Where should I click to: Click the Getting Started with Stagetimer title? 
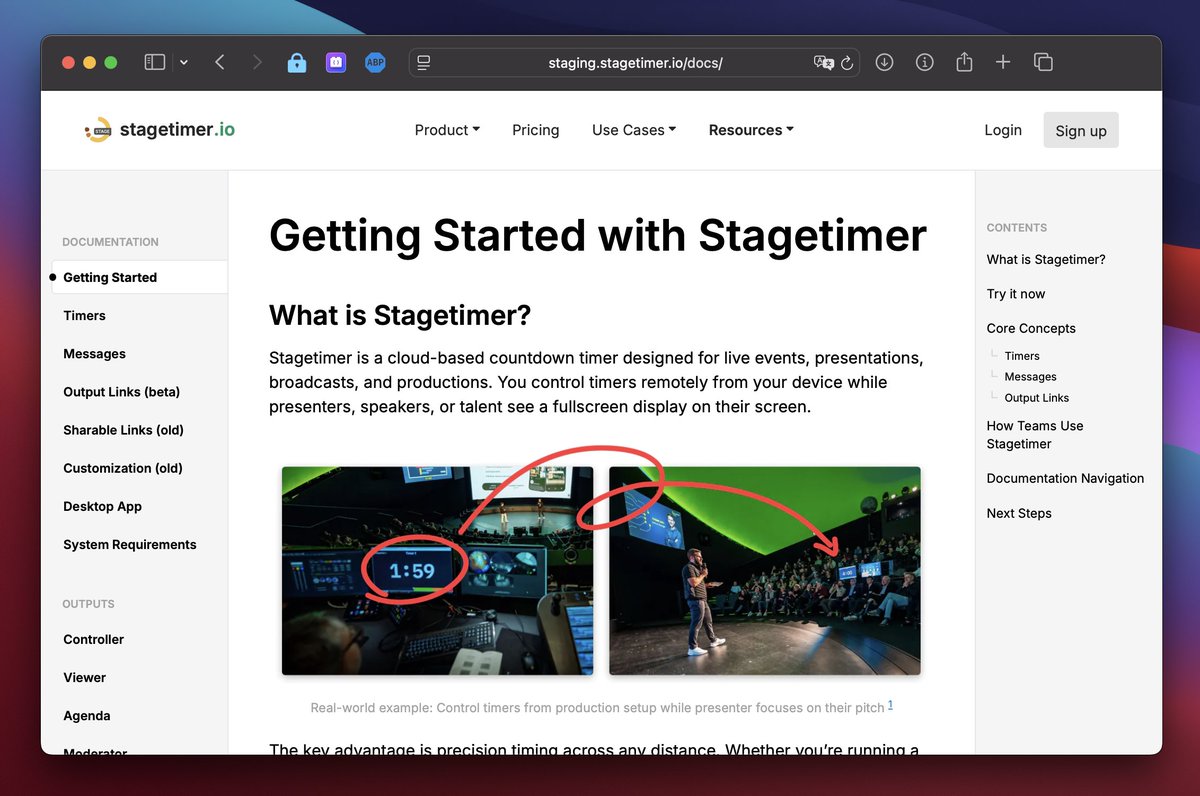tap(598, 235)
